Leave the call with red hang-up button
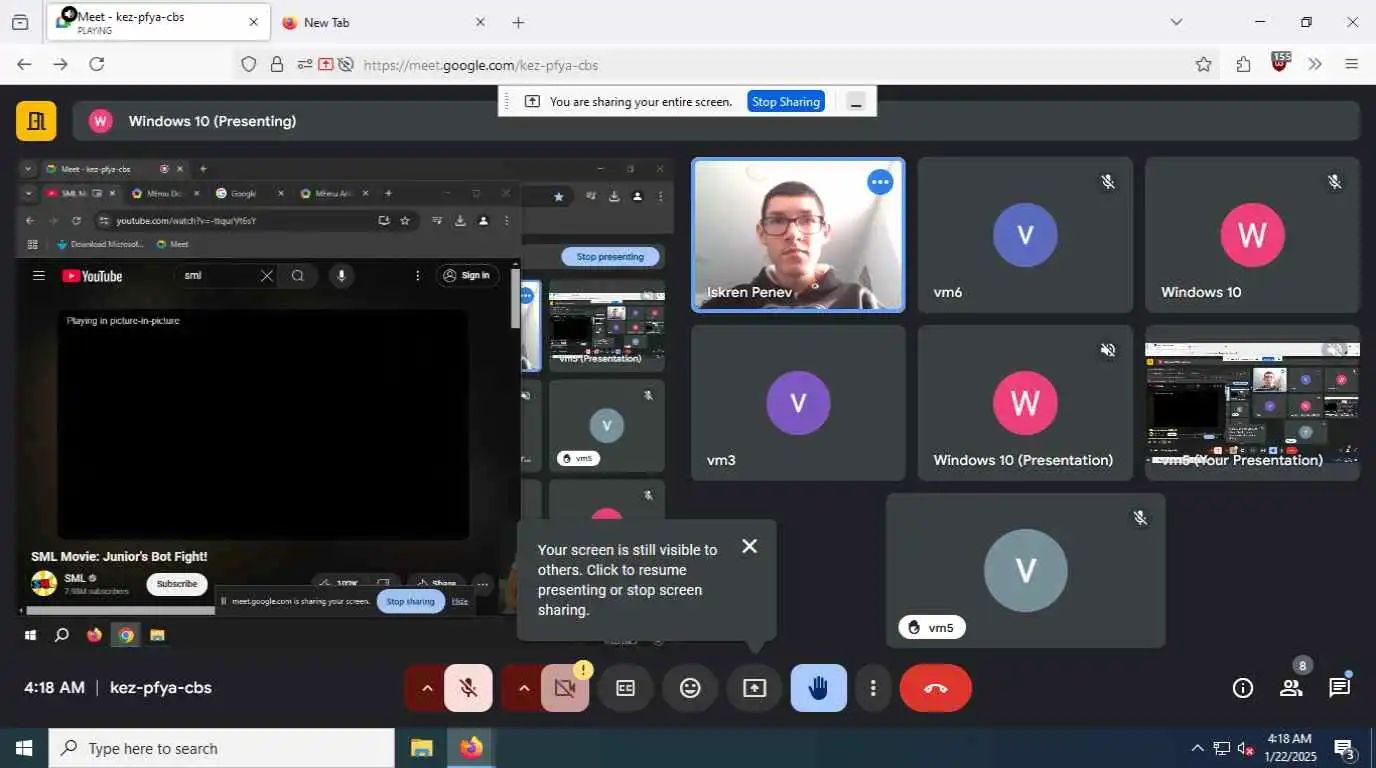 (936, 688)
